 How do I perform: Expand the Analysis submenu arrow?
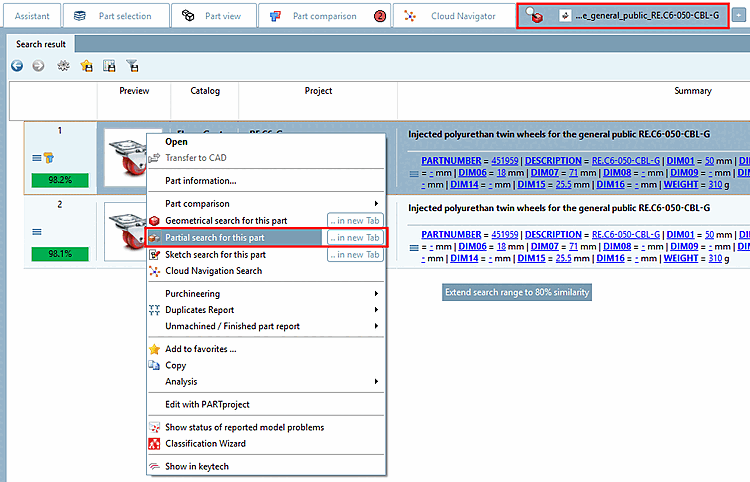(376, 382)
